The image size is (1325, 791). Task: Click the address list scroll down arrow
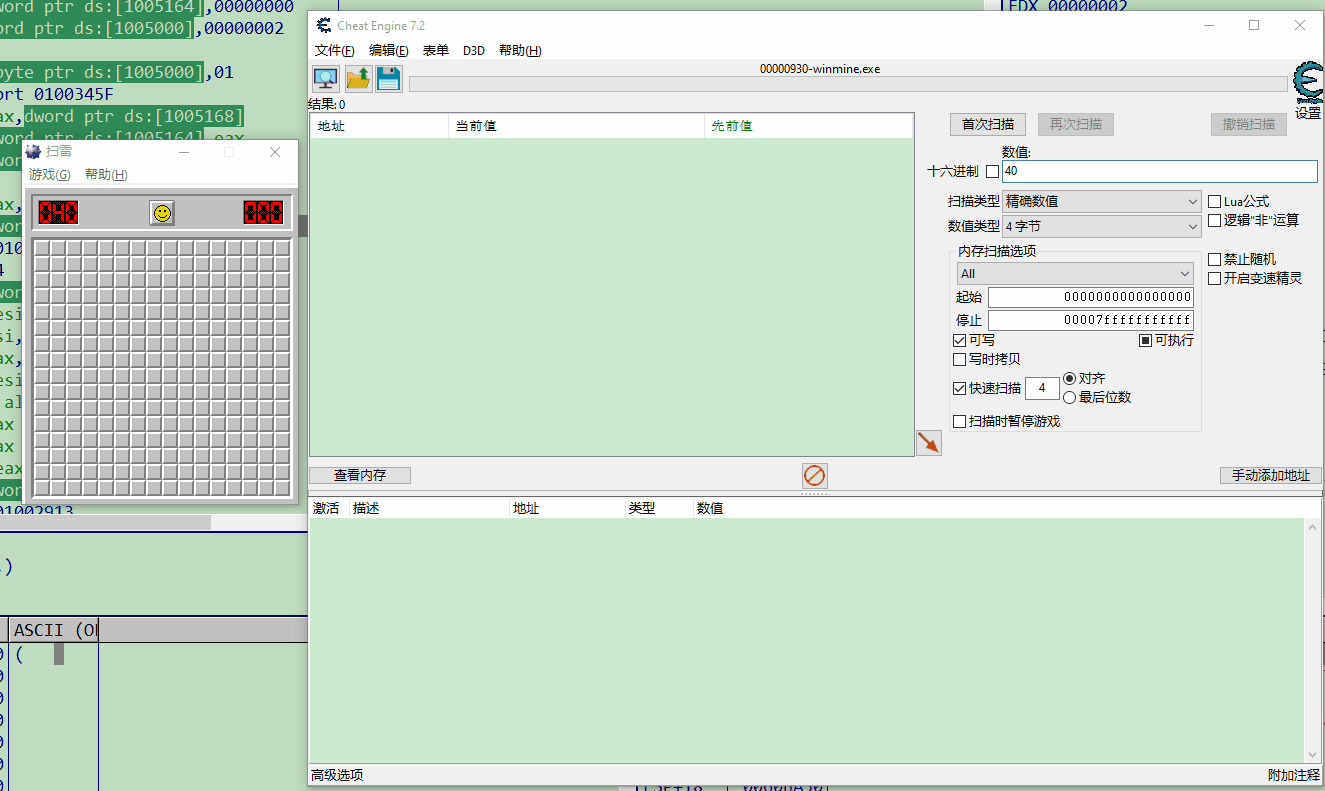[1313, 754]
